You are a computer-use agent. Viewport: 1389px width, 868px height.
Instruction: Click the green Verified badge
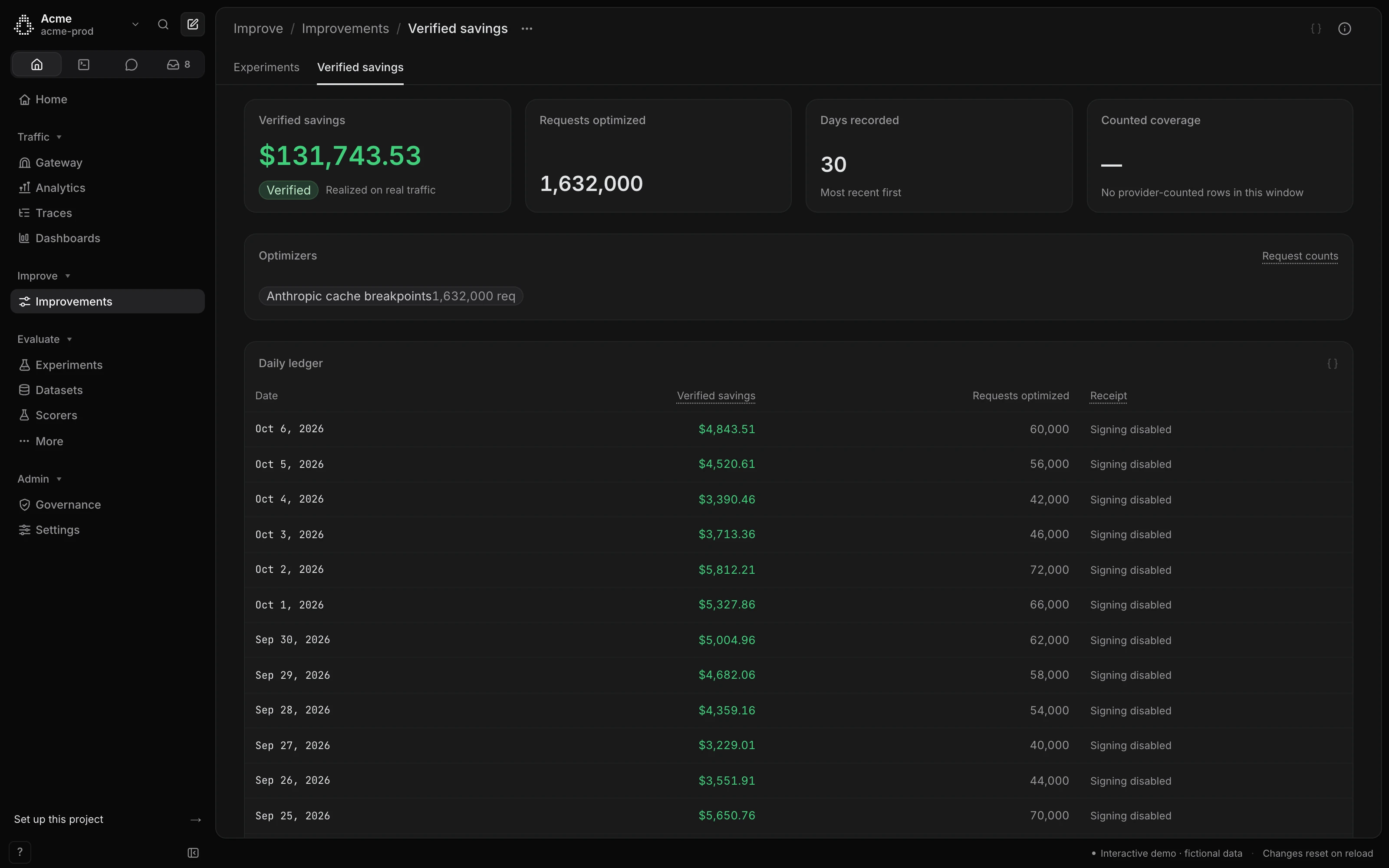tap(289, 190)
